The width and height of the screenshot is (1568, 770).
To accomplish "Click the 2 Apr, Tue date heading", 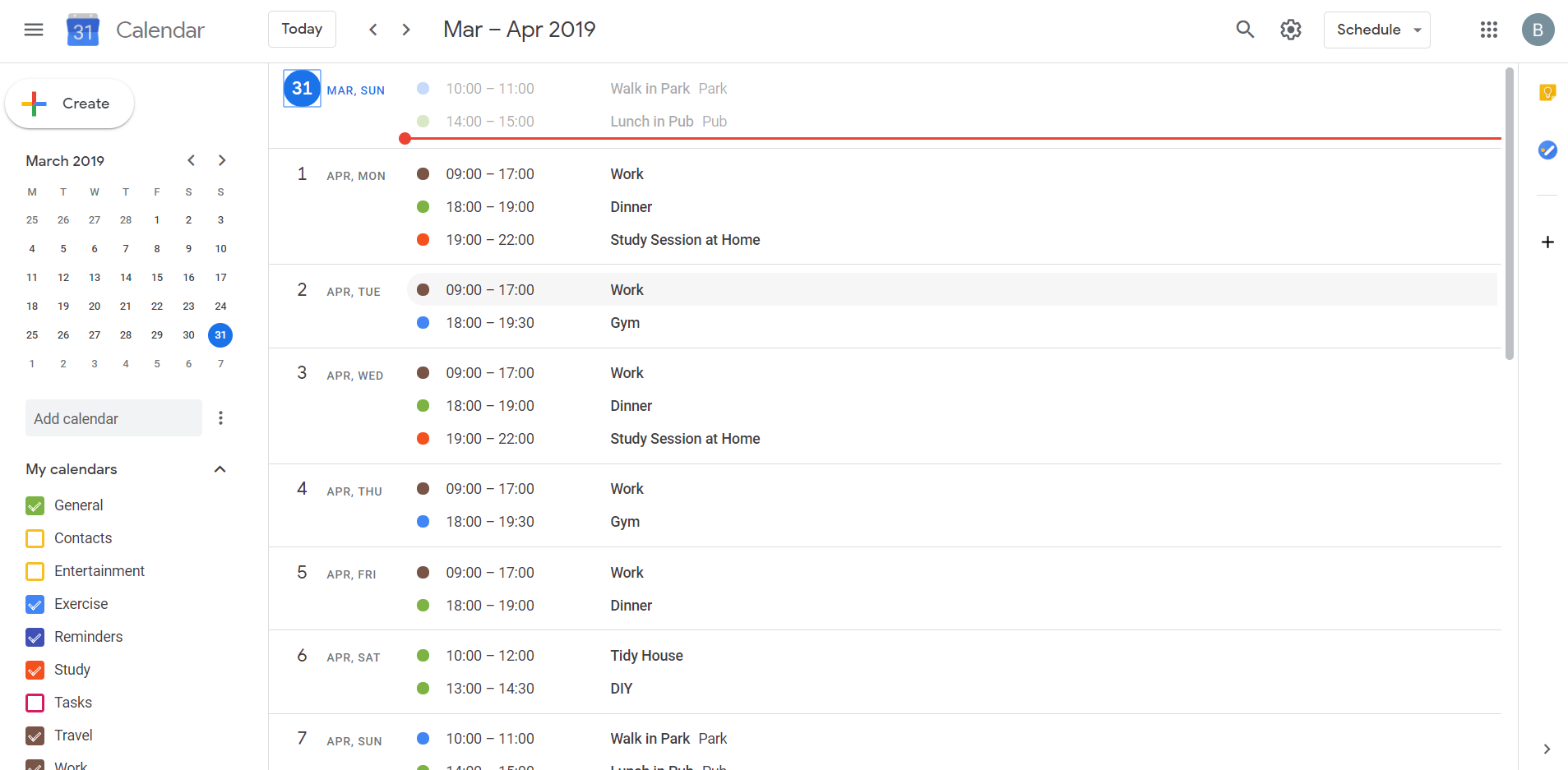I will [x=338, y=291].
